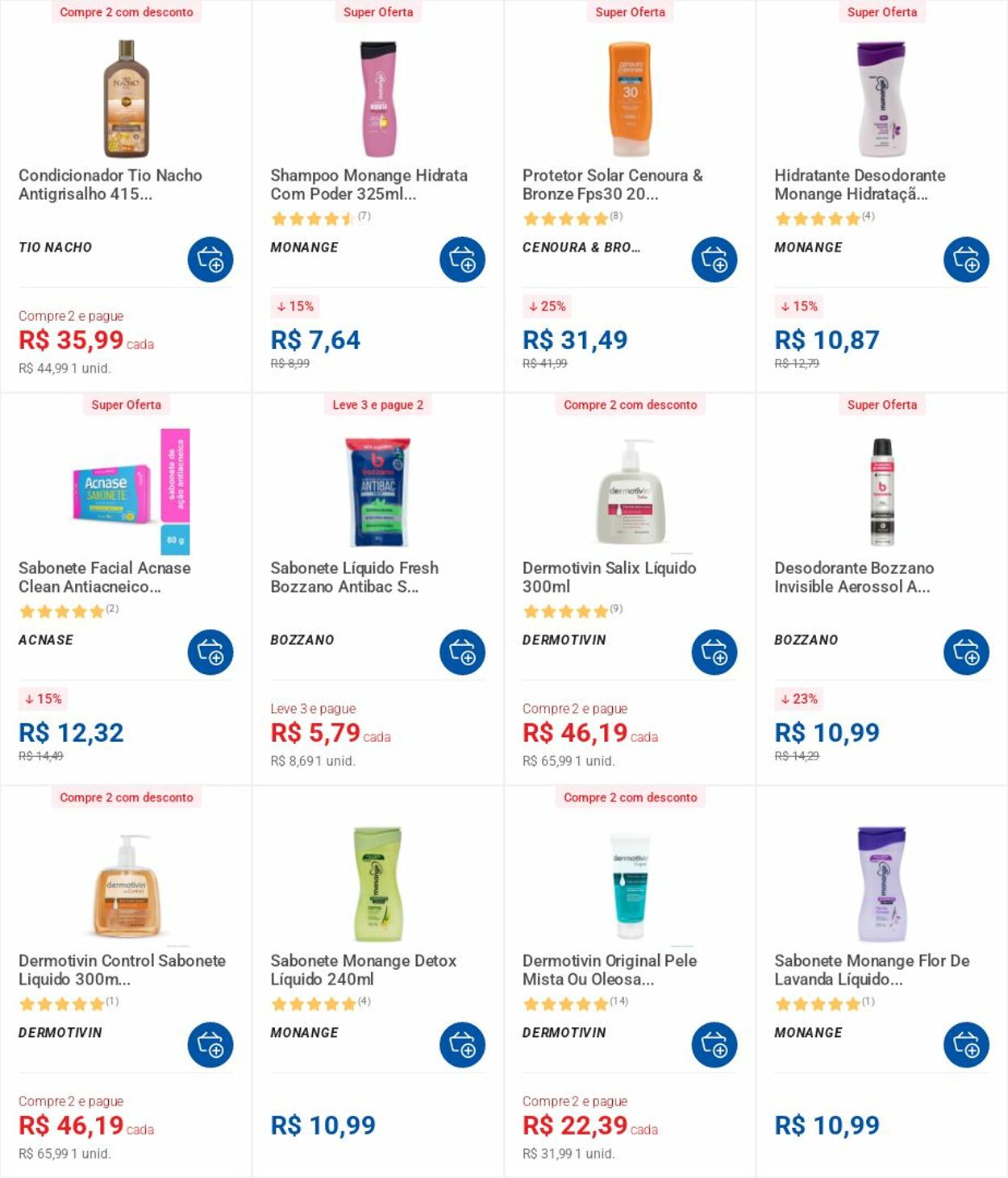Add Dermotivin Salix Líquido to basket

tap(714, 652)
